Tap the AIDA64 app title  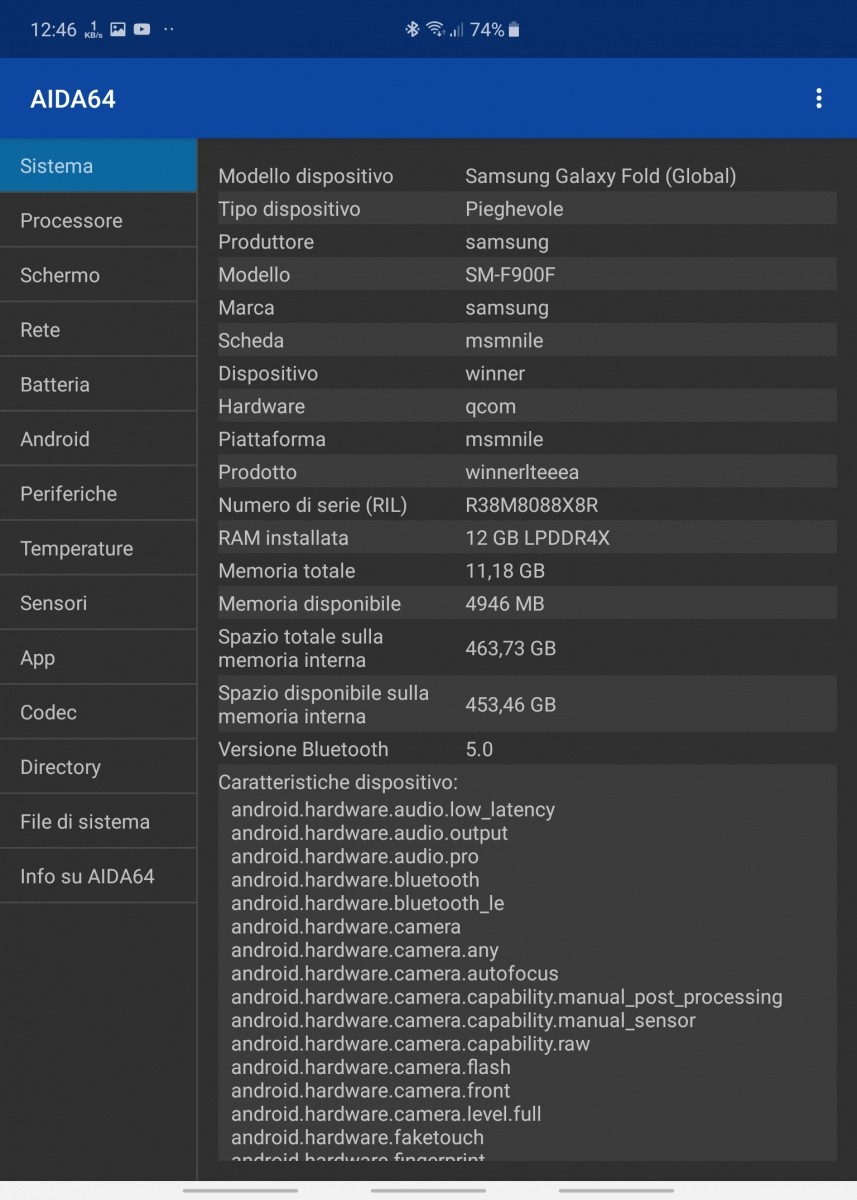[73, 100]
